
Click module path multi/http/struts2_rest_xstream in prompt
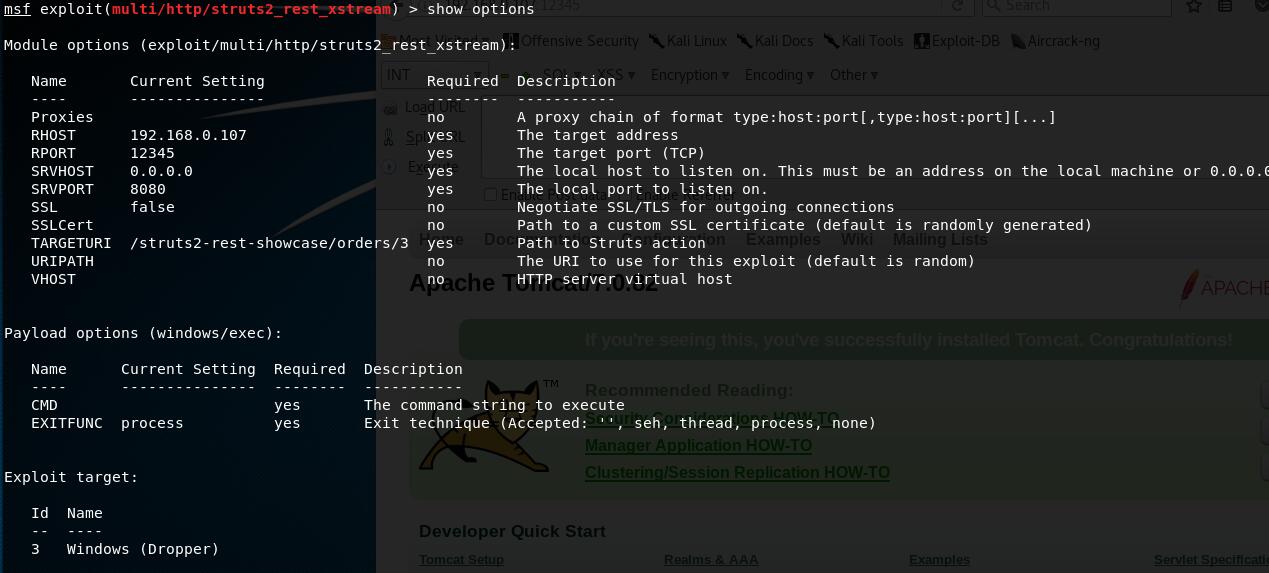pyautogui.click(x=251, y=9)
